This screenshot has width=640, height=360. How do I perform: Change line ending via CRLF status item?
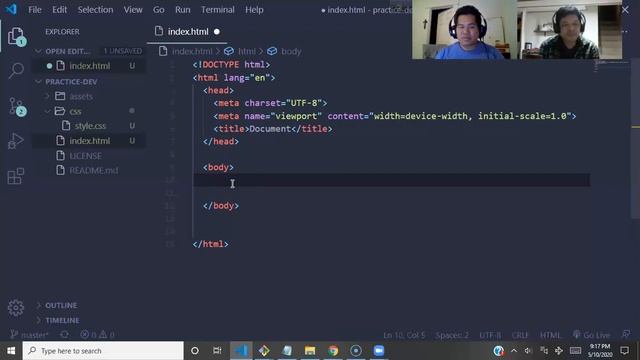pyautogui.click(x=520, y=335)
